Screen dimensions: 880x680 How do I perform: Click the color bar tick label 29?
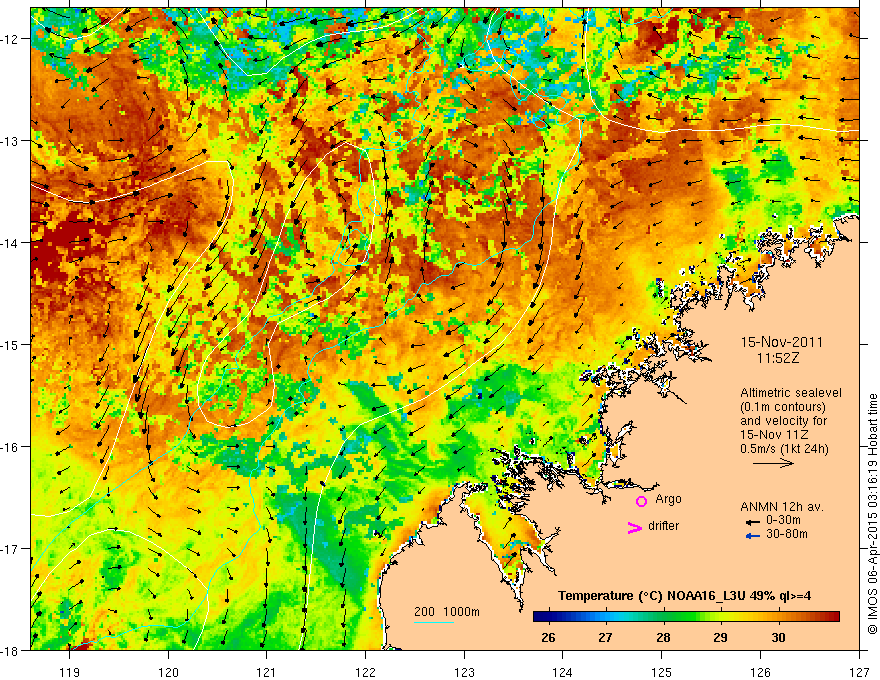click(721, 637)
